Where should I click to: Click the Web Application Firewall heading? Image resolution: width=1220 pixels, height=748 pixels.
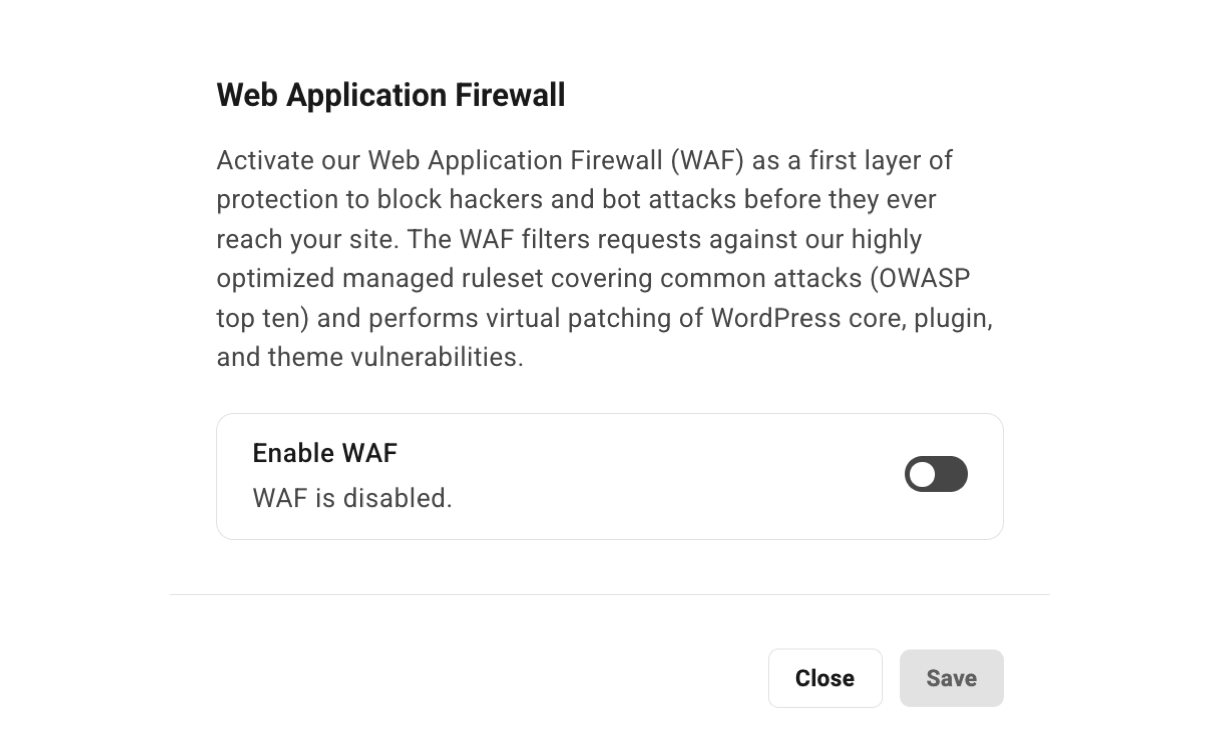tap(390, 95)
